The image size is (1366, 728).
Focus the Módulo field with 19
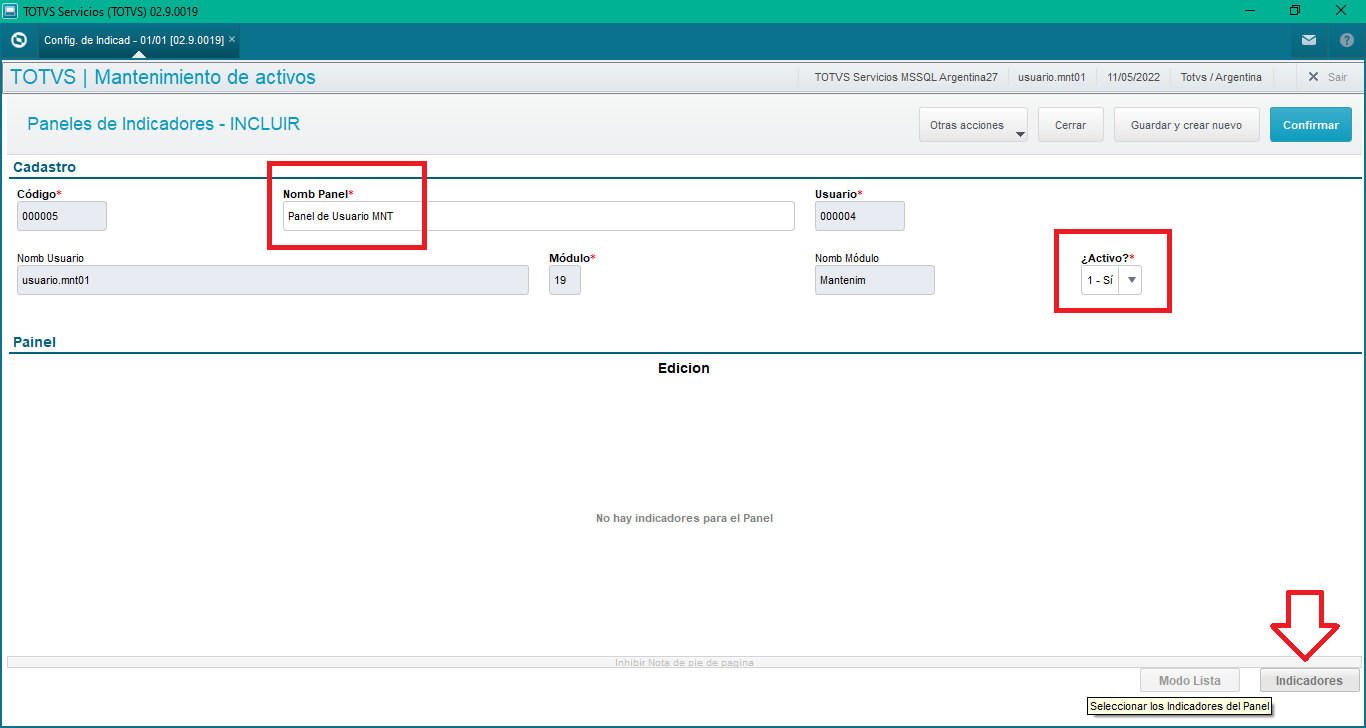[x=565, y=280]
